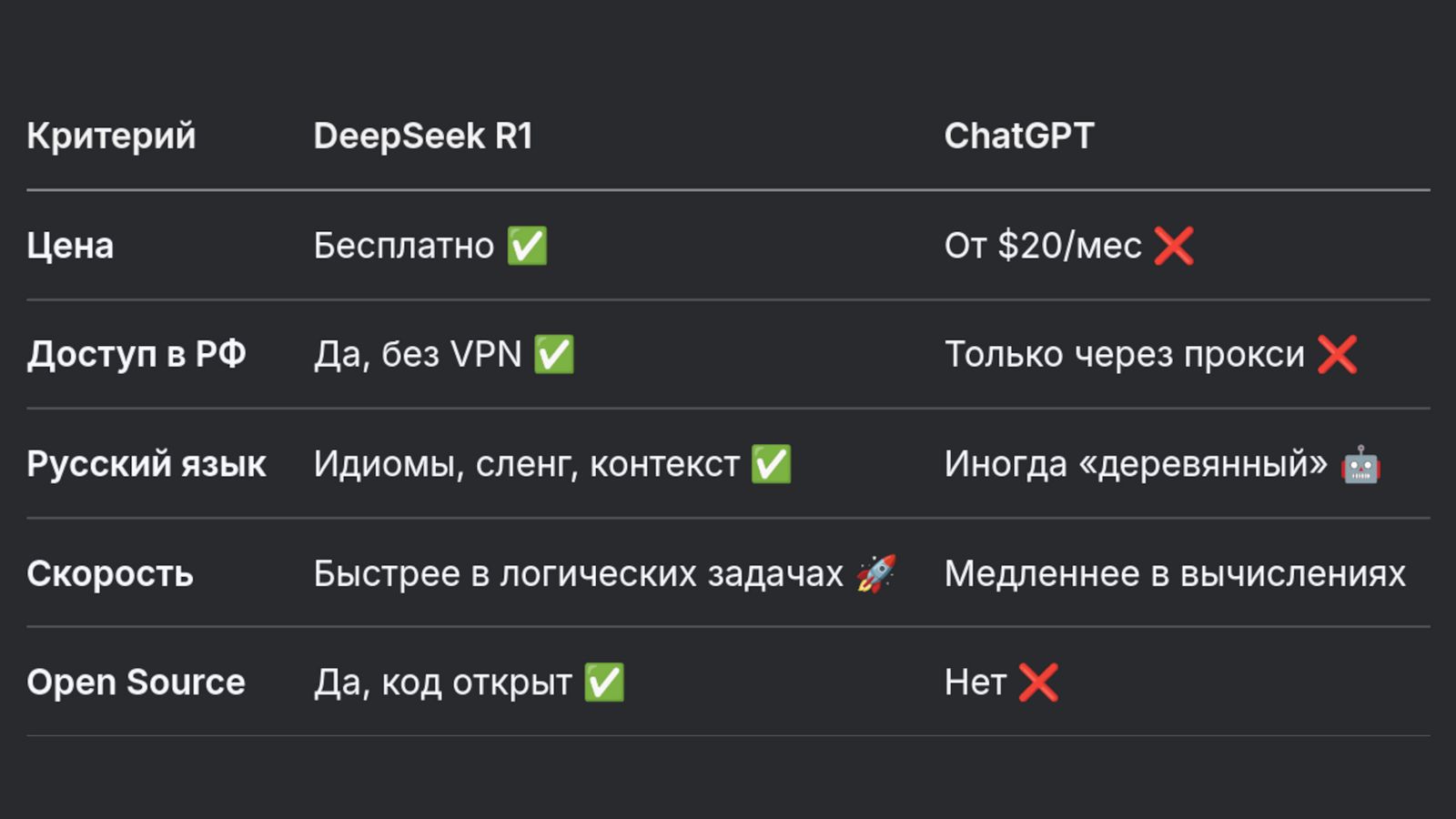
Task: Click the Доступ в РФ row label
Action: click(136, 355)
